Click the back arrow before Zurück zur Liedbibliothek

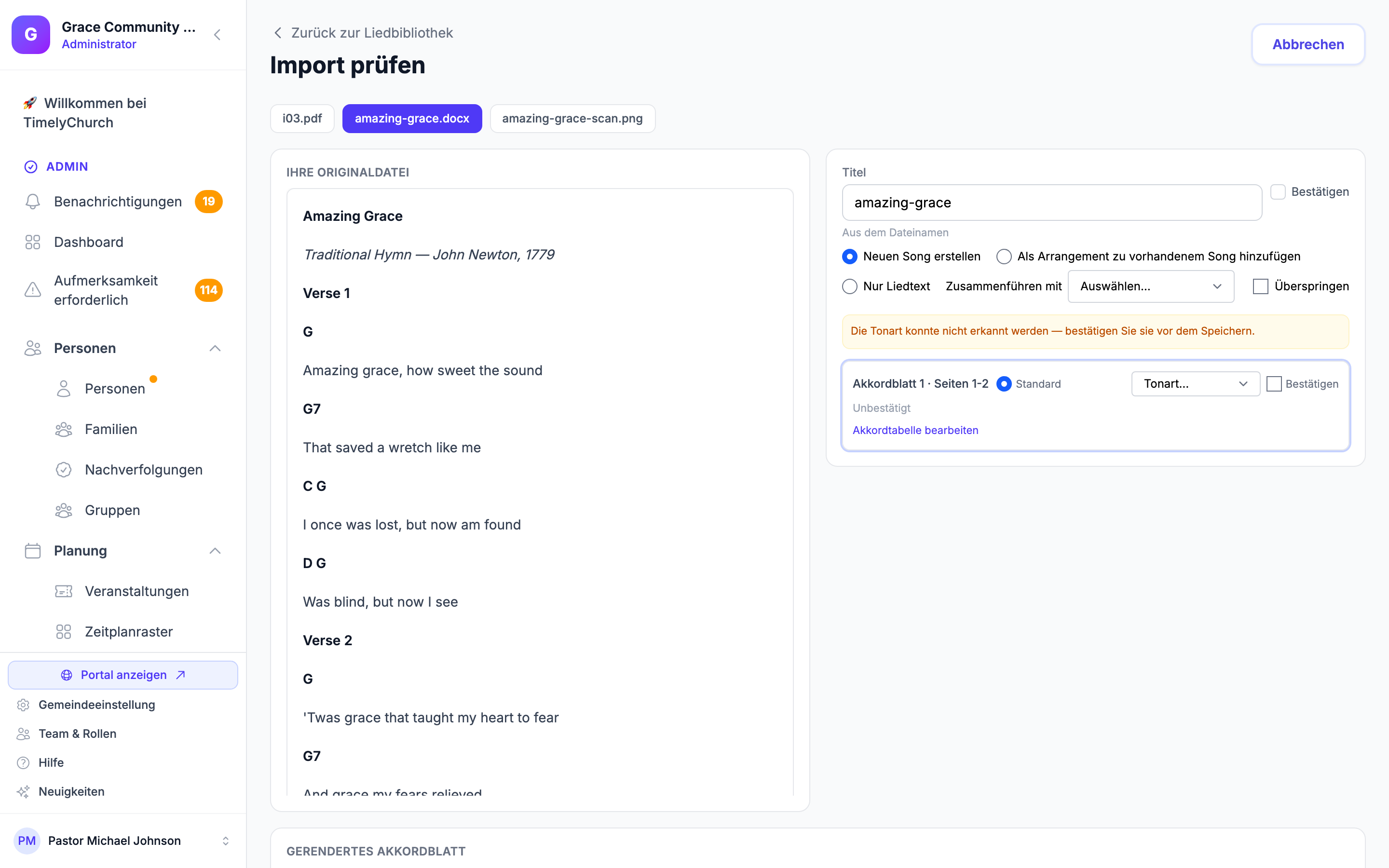[x=278, y=33]
